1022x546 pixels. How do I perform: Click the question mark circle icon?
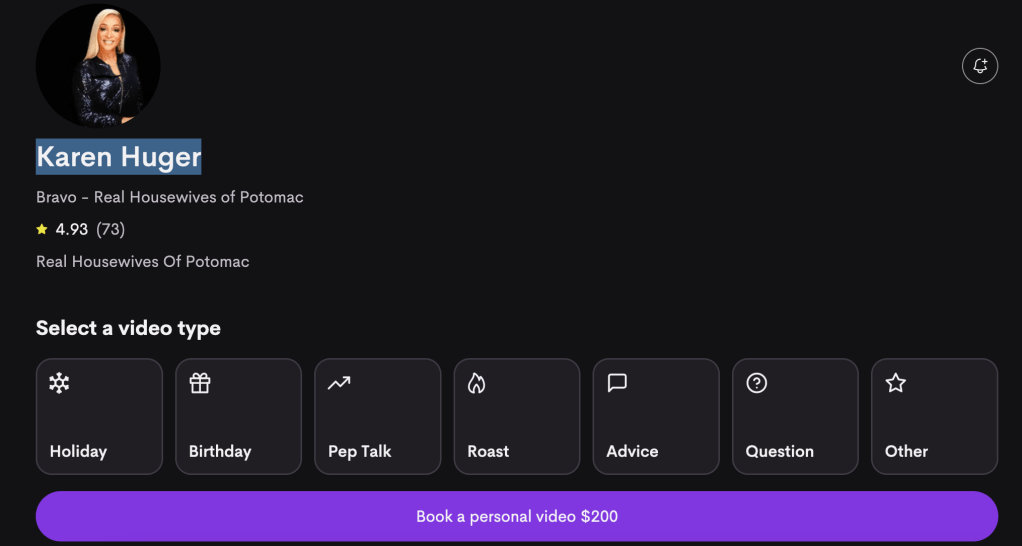pyautogui.click(x=757, y=383)
